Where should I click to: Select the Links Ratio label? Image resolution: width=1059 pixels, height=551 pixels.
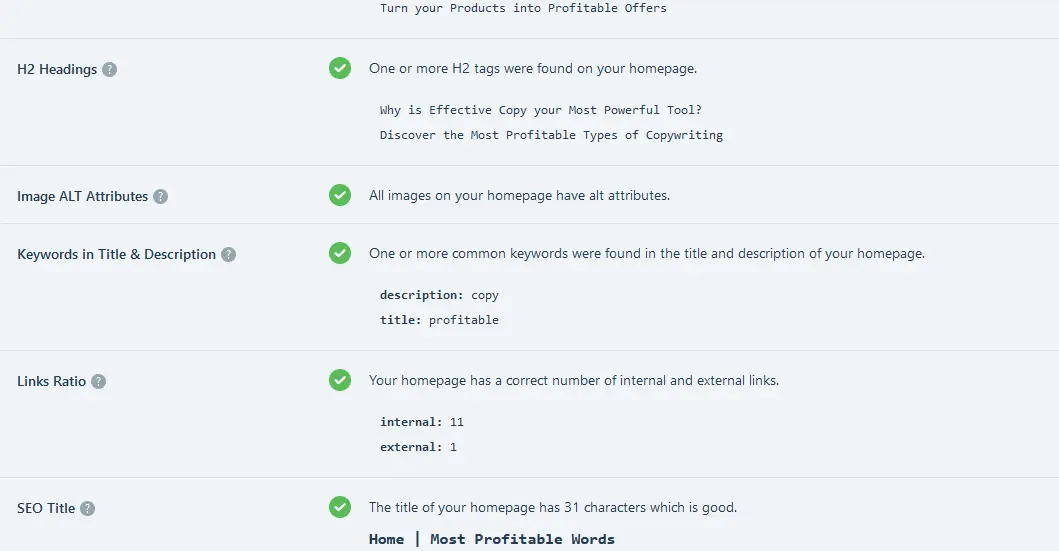click(51, 382)
